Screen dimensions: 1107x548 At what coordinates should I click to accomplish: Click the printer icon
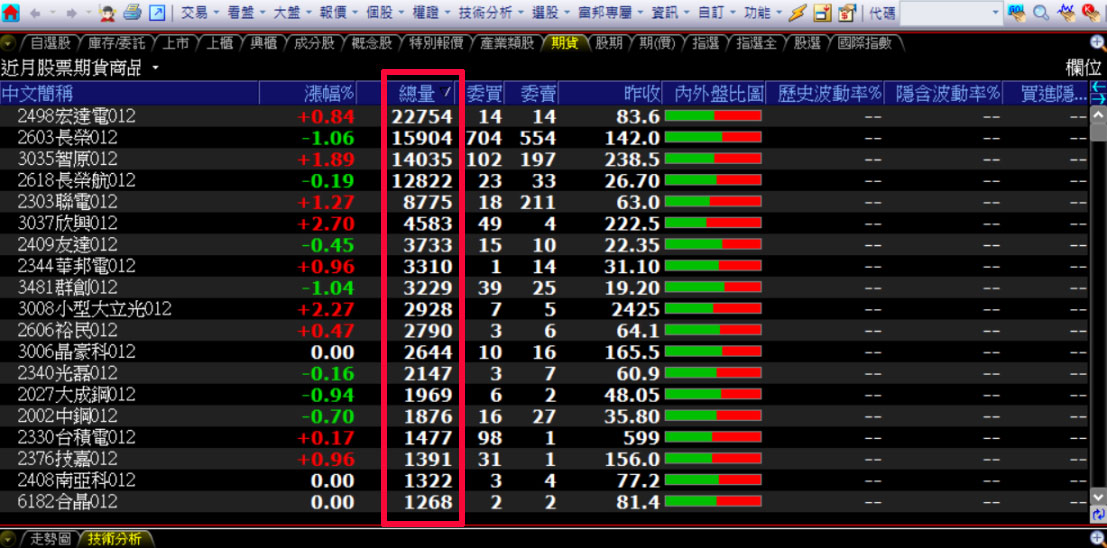[x=132, y=13]
